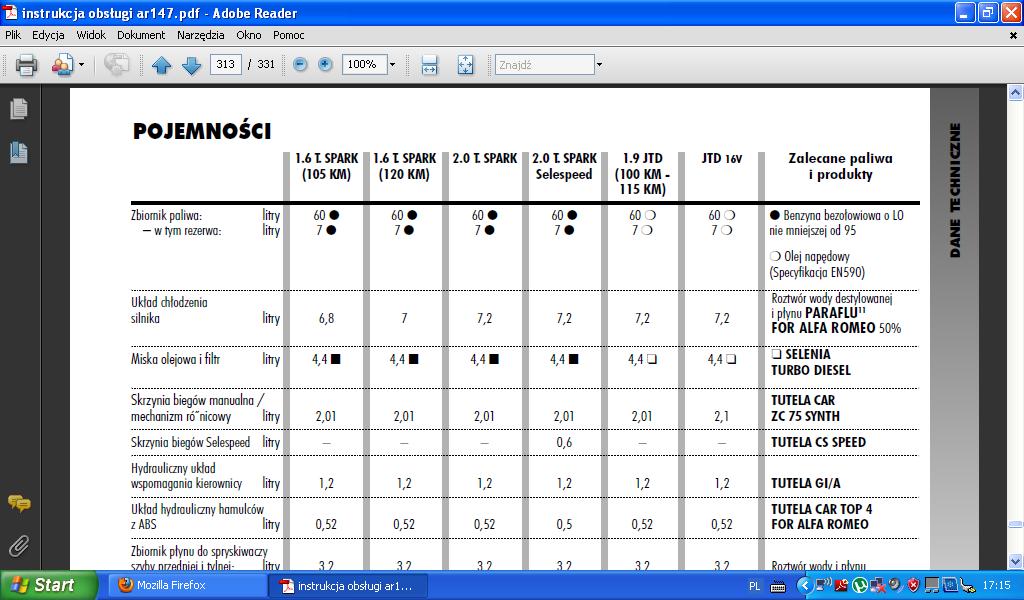The height and width of the screenshot is (600, 1024).
Task: Click the 1.6 T. SPARK (105 KM) column header
Action: 326,166
